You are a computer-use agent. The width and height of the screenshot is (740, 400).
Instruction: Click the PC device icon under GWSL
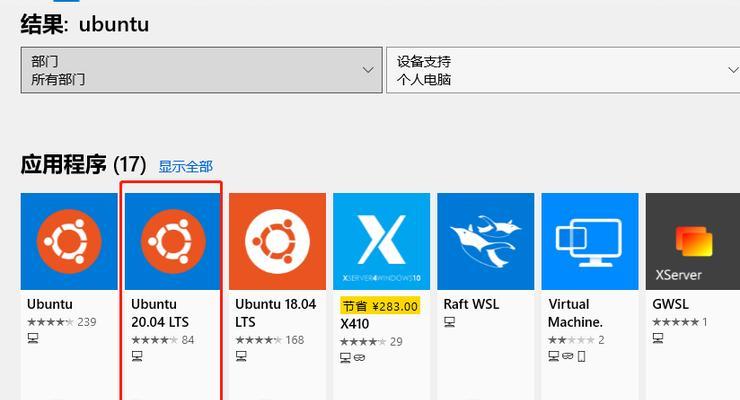coord(658,338)
